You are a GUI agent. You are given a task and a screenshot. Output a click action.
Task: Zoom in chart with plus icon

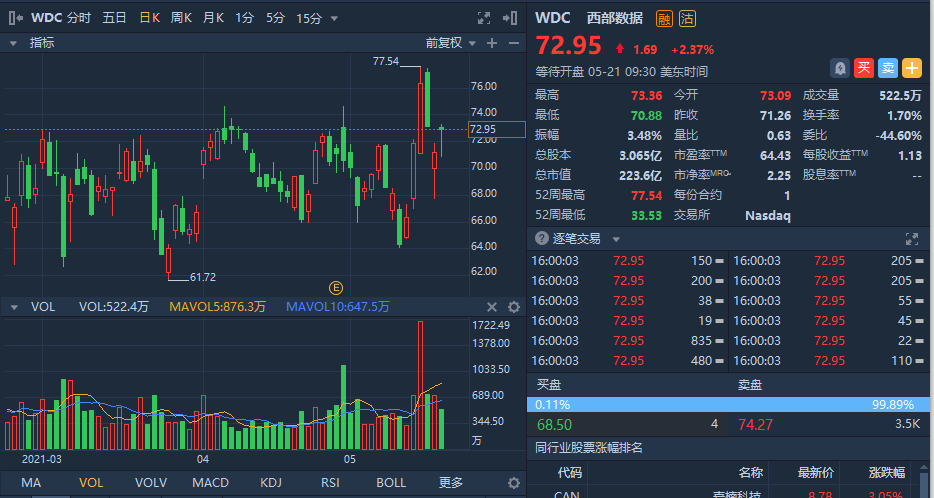pyautogui.click(x=492, y=43)
